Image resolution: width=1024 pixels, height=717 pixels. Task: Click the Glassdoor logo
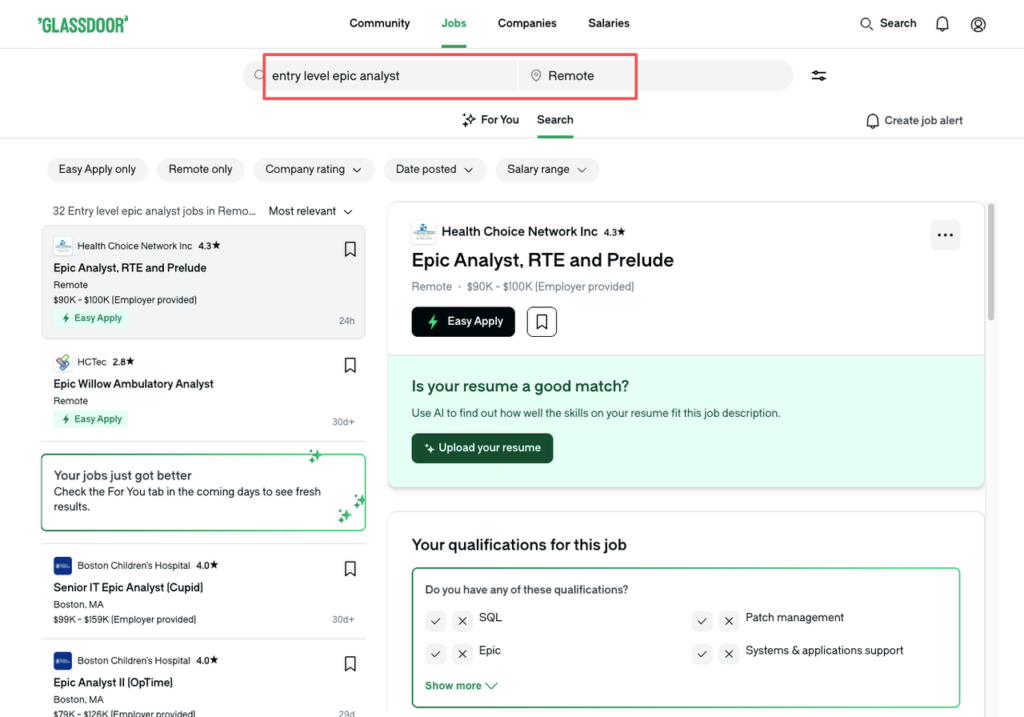coord(83,23)
